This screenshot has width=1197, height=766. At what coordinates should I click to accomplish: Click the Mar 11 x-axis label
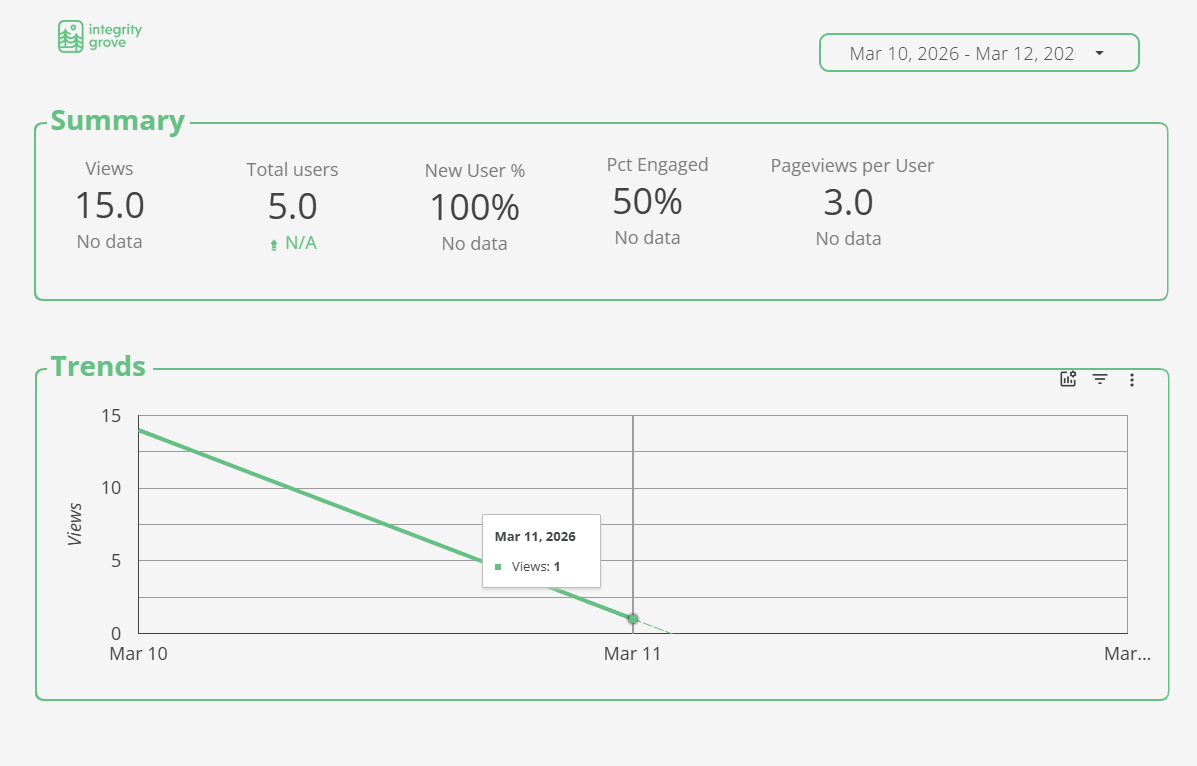click(x=633, y=654)
